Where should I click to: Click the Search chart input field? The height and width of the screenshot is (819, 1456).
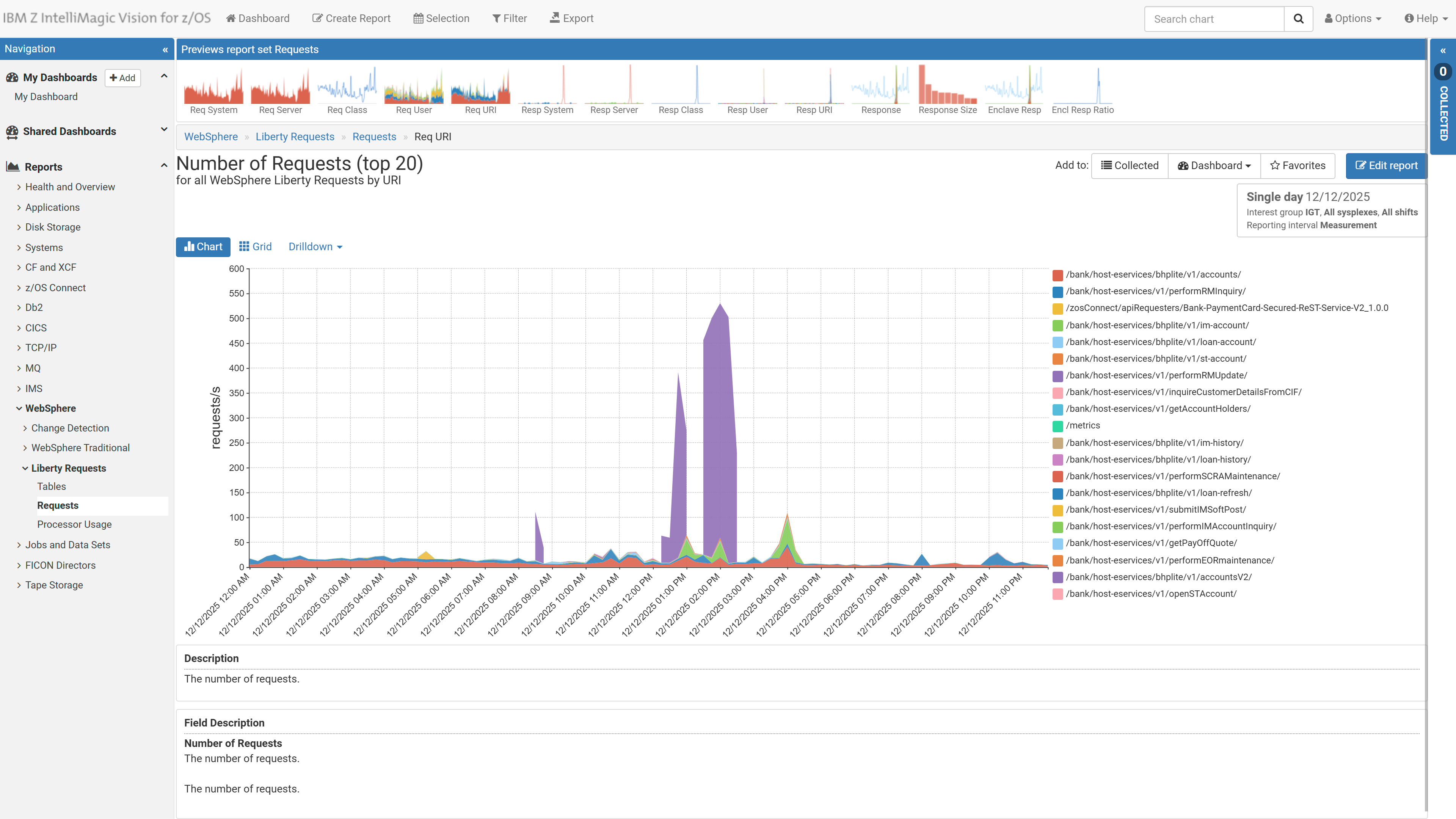1214,19
